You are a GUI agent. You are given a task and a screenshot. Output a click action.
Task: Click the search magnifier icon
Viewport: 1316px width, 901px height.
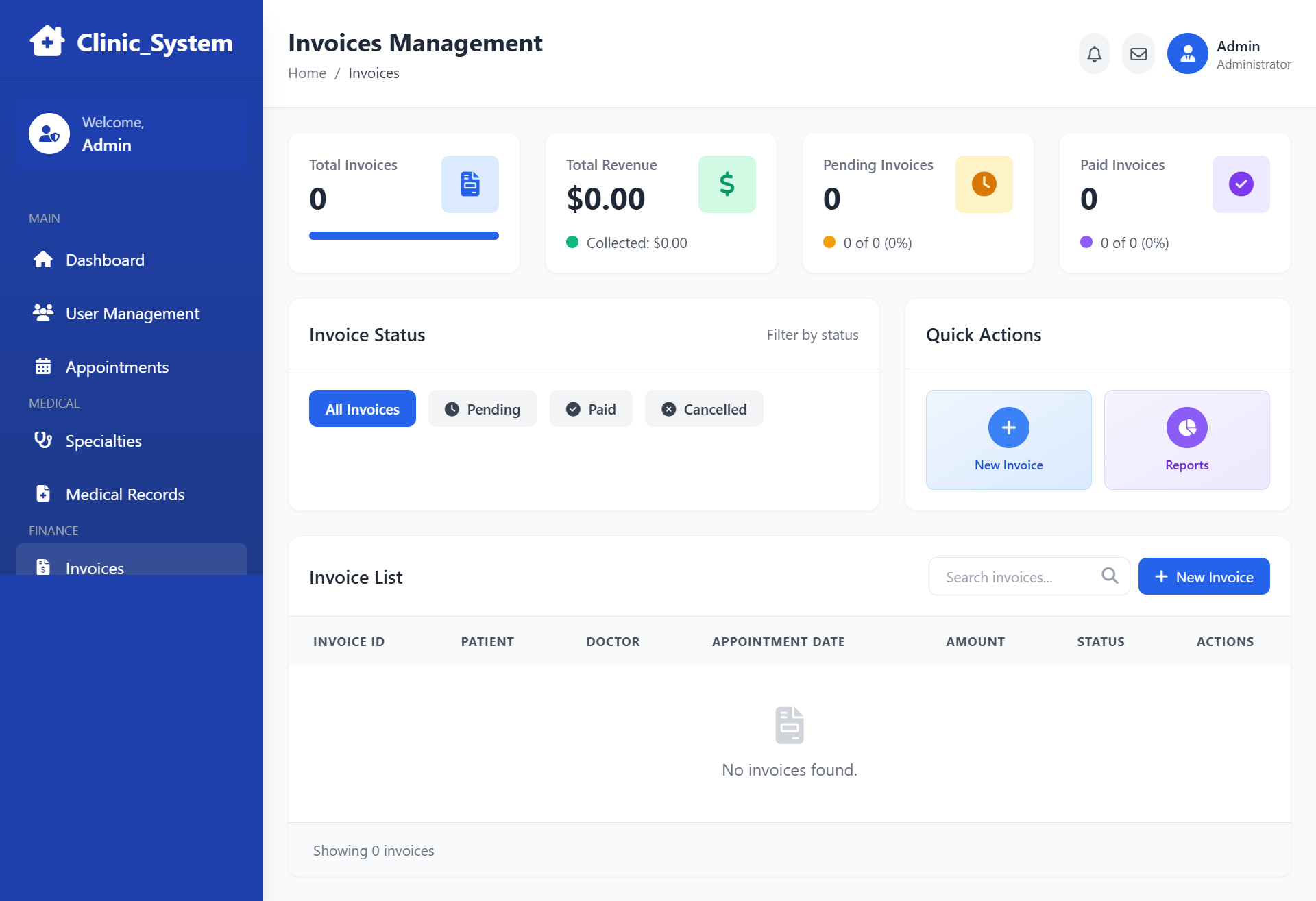(1110, 576)
